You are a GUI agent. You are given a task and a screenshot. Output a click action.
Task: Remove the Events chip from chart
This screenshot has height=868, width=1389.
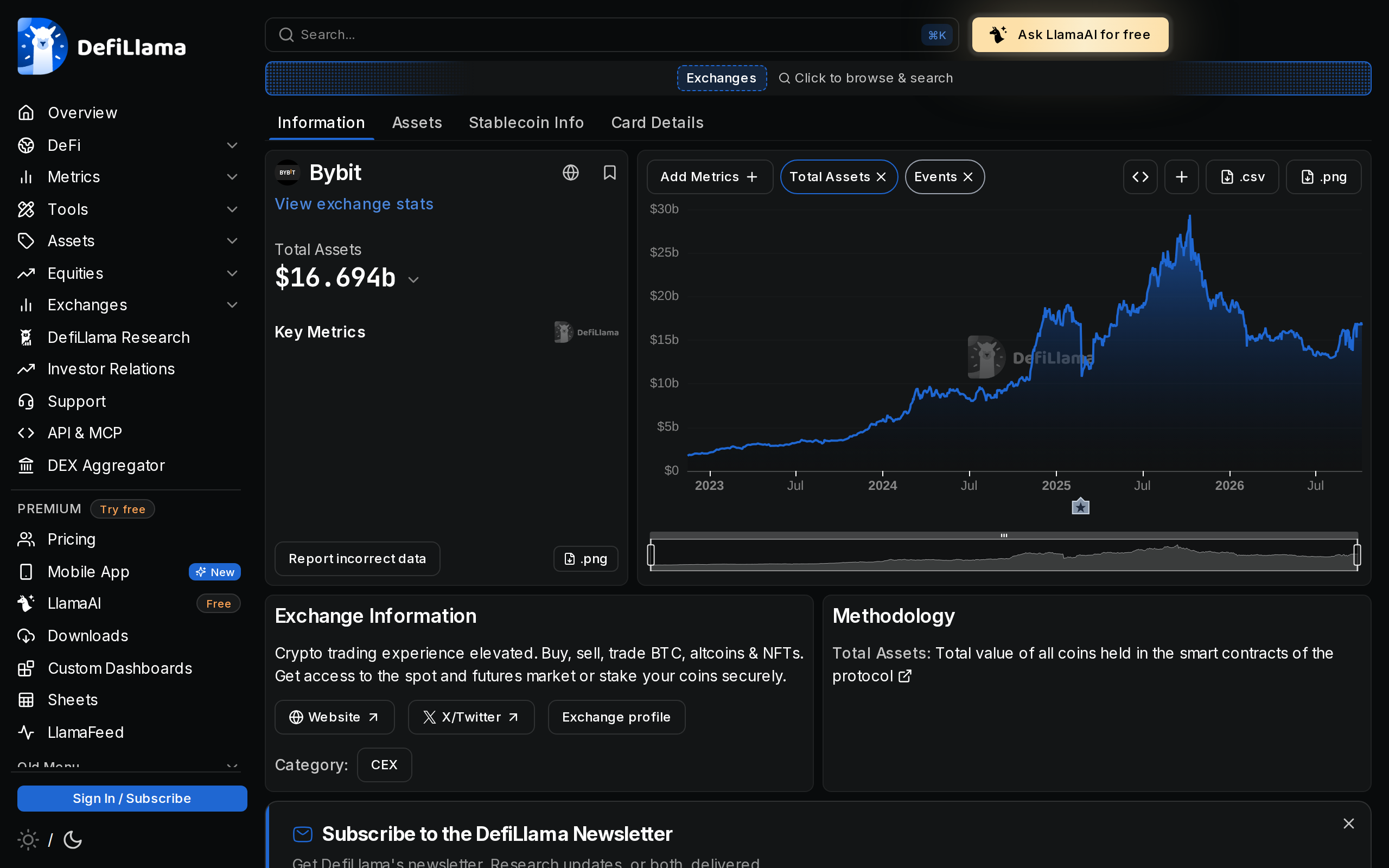968,177
